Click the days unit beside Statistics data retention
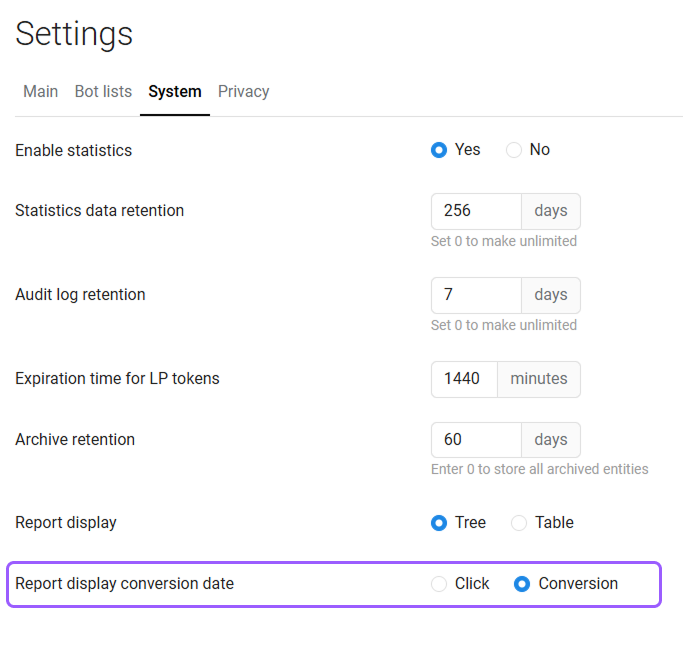Screen dimensions: 683x645 [550, 211]
